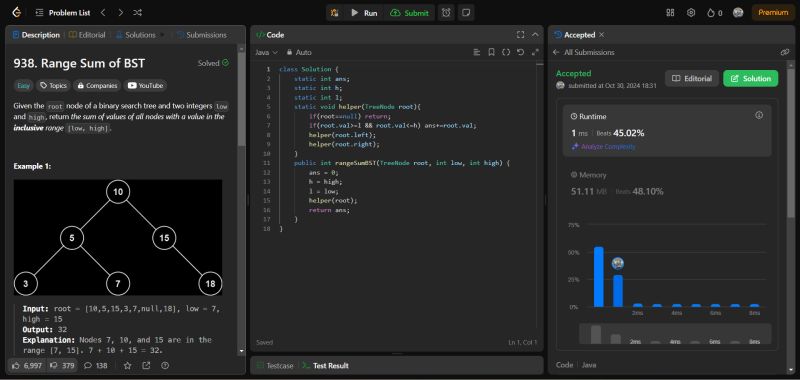Go to the next problem arrow
The width and height of the screenshot is (800, 380).
pos(120,12)
